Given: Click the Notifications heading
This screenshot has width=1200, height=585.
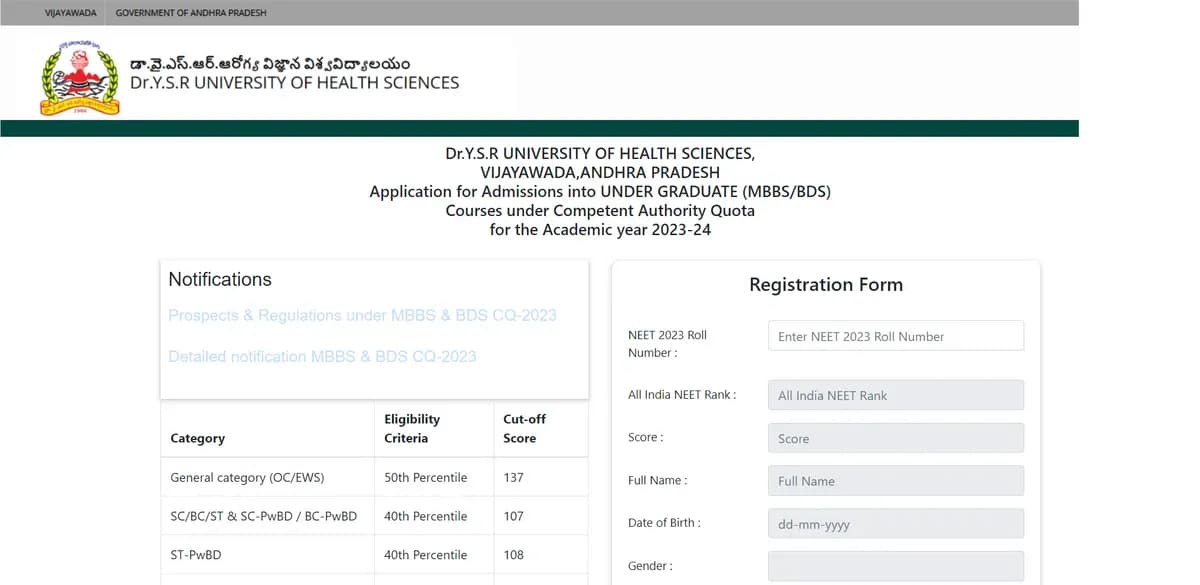Looking at the screenshot, I should coord(220,280).
